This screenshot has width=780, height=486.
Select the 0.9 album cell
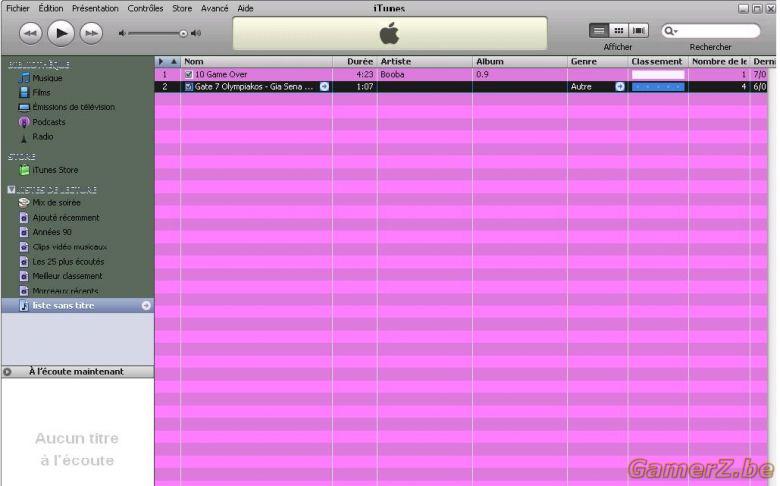(520, 75)
